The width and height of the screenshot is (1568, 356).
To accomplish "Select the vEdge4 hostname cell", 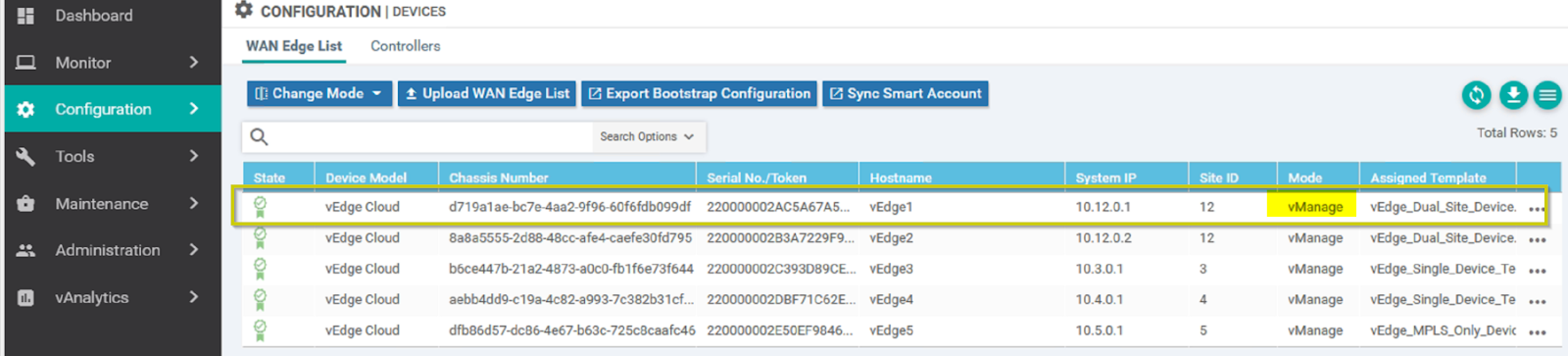I will point(891,300).
